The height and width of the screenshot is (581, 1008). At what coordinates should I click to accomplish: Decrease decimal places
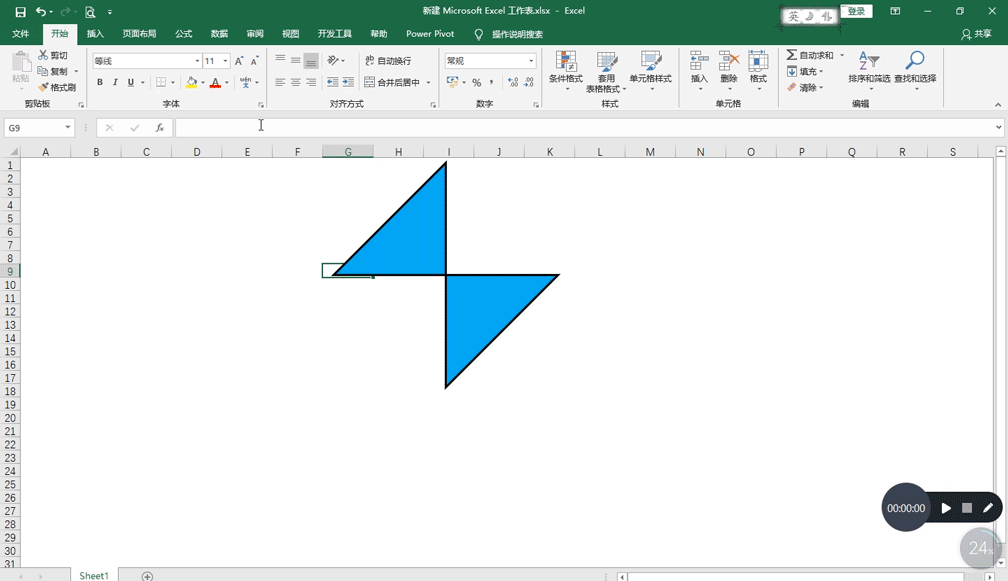click(x=528, y=82)
